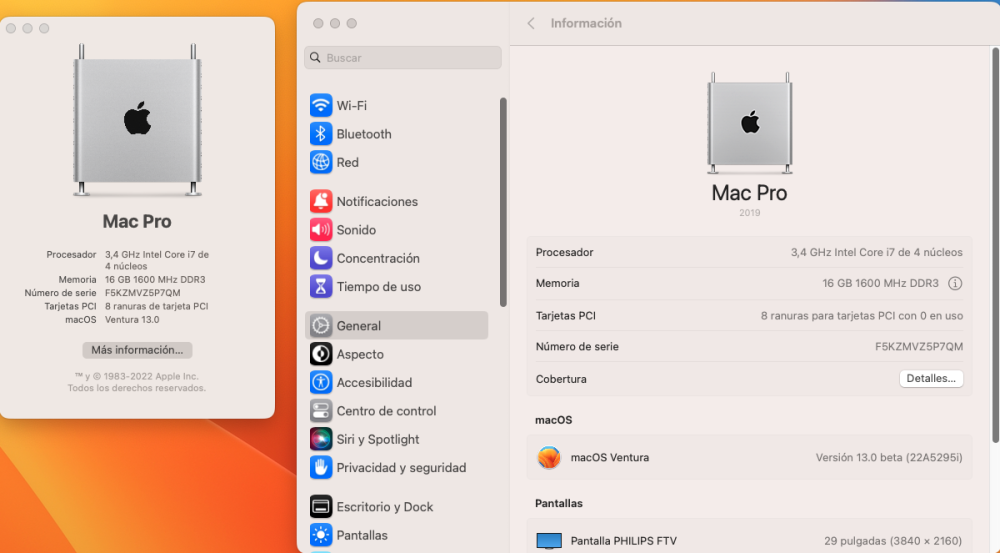Close the About This Mac window
The width and height of the screenshot is (1000, 553).
[x=11, y=28]
